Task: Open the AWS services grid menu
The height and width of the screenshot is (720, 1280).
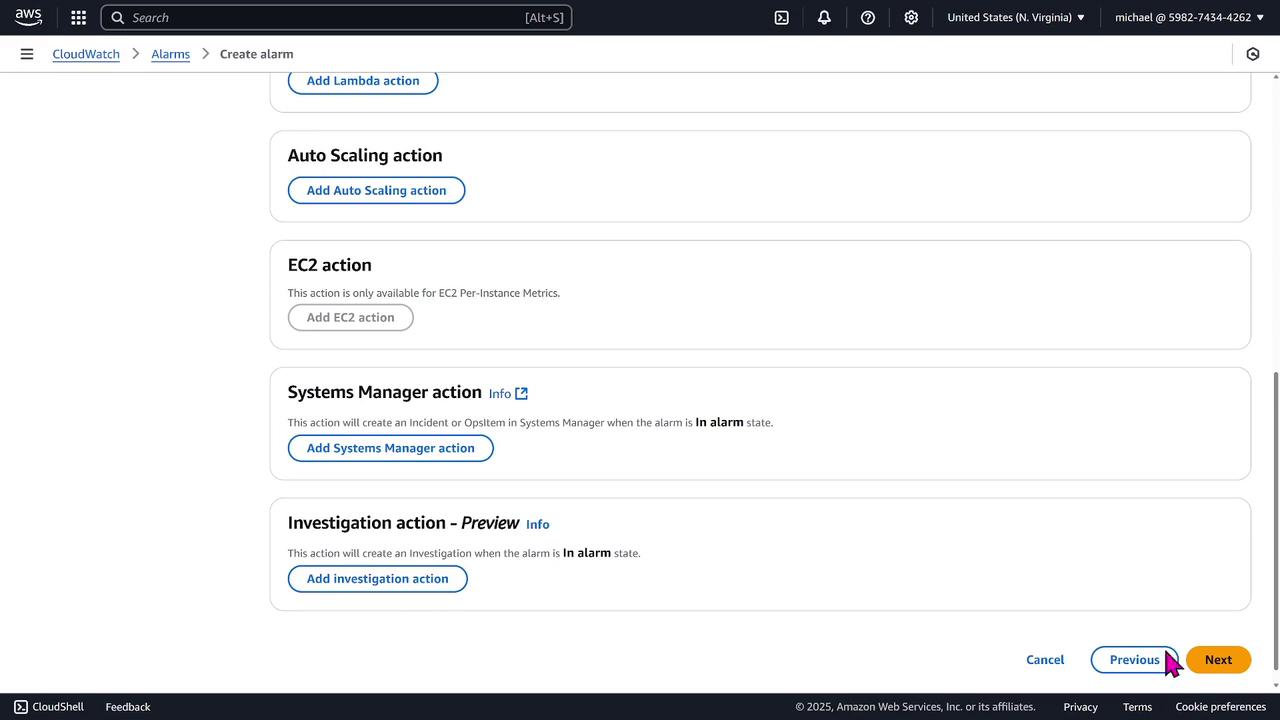Action: pos(78,17)
